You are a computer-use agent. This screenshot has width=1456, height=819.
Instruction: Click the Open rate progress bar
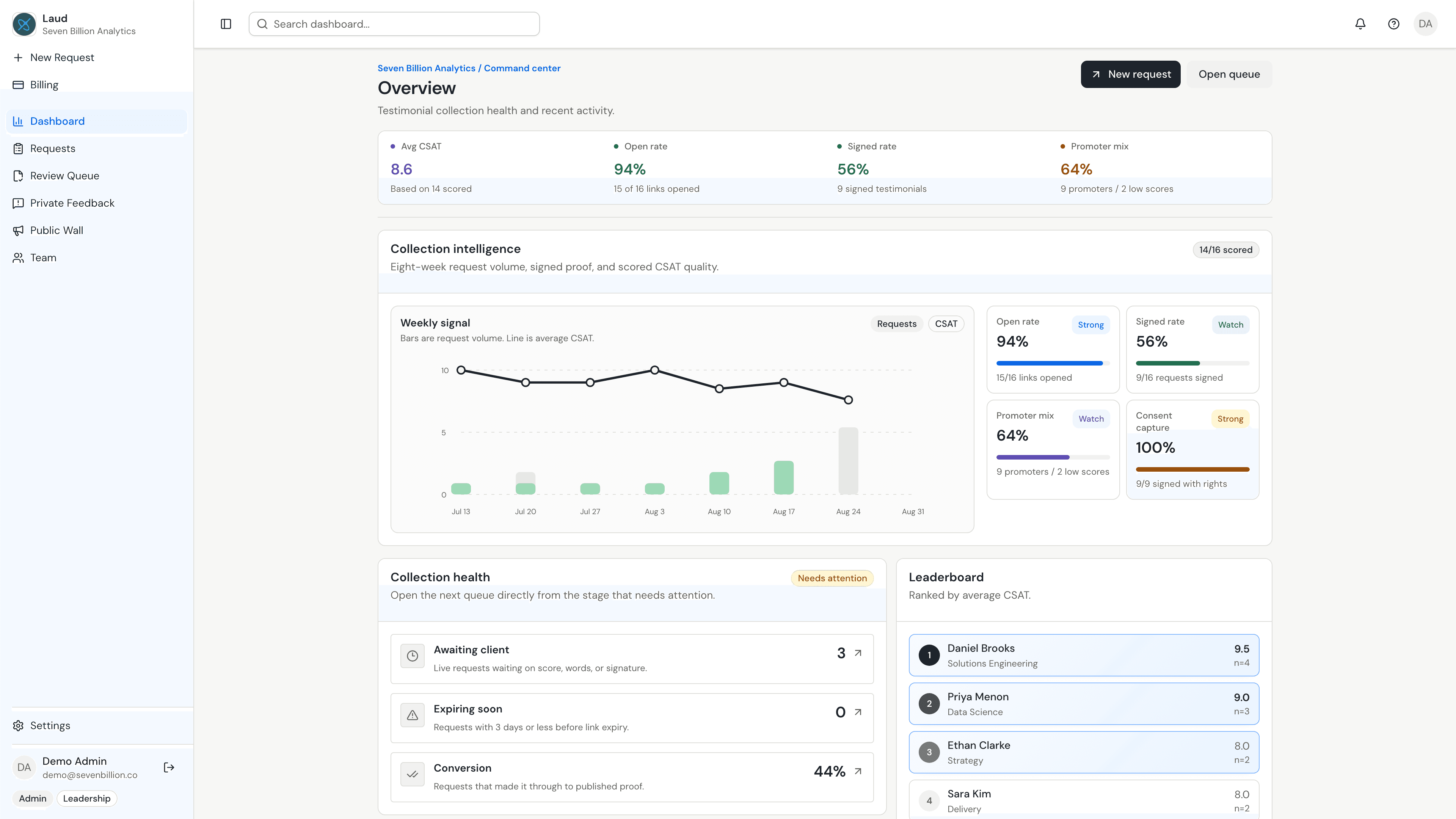pyautogui.click(x=1053, y=363)
